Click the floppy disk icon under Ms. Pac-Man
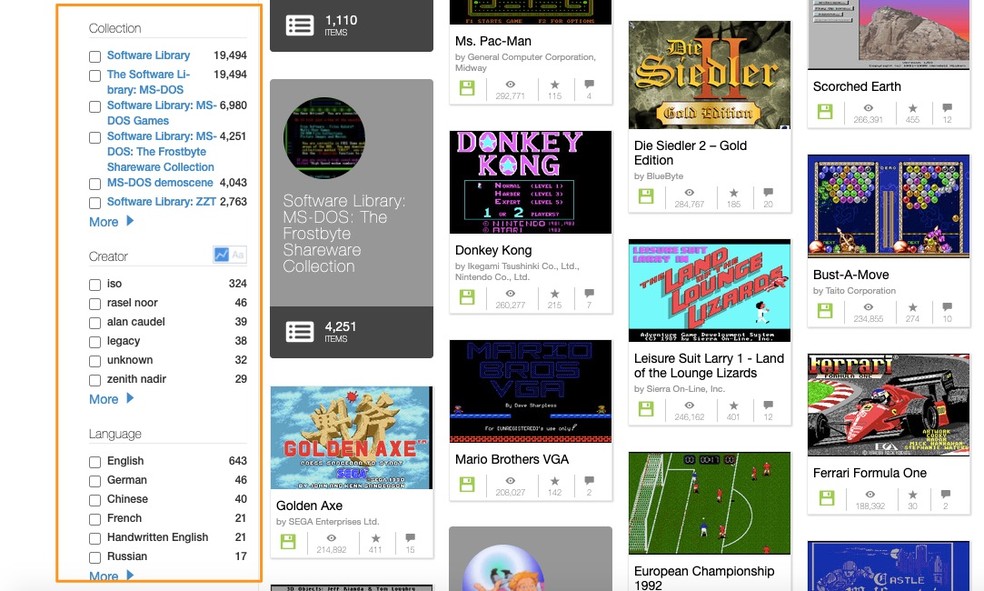This screenshot has width=984, height=591. [x=467, y=88]
